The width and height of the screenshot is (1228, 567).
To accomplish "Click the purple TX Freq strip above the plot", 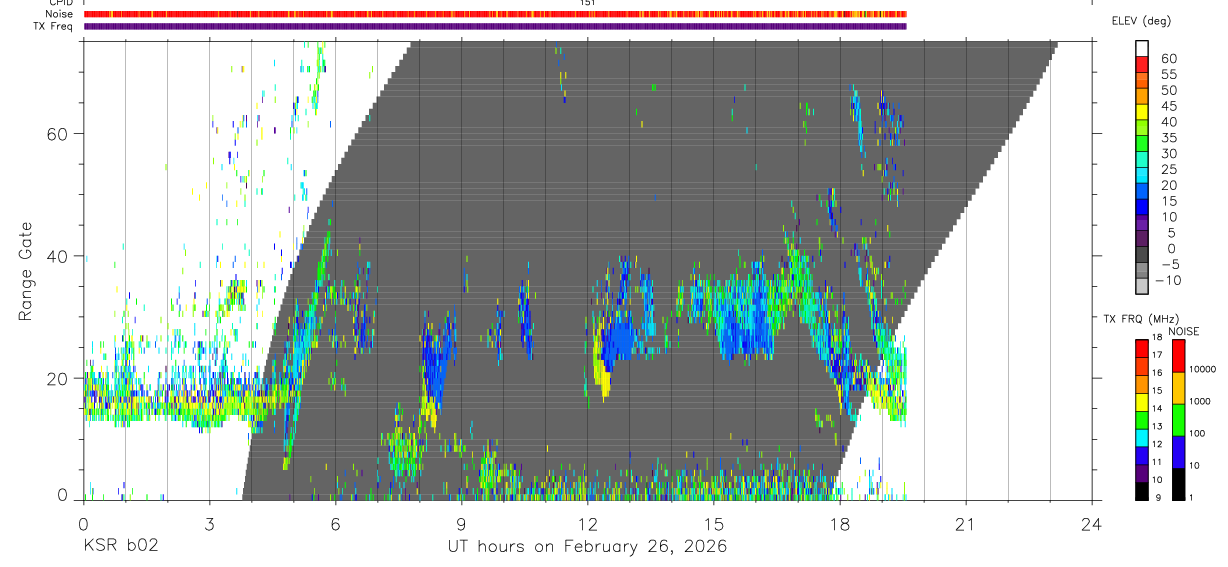I will tap(495, 26).
